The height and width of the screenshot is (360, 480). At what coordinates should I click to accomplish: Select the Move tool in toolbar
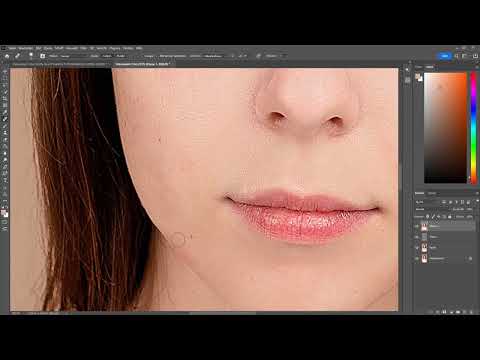(5, 71)
